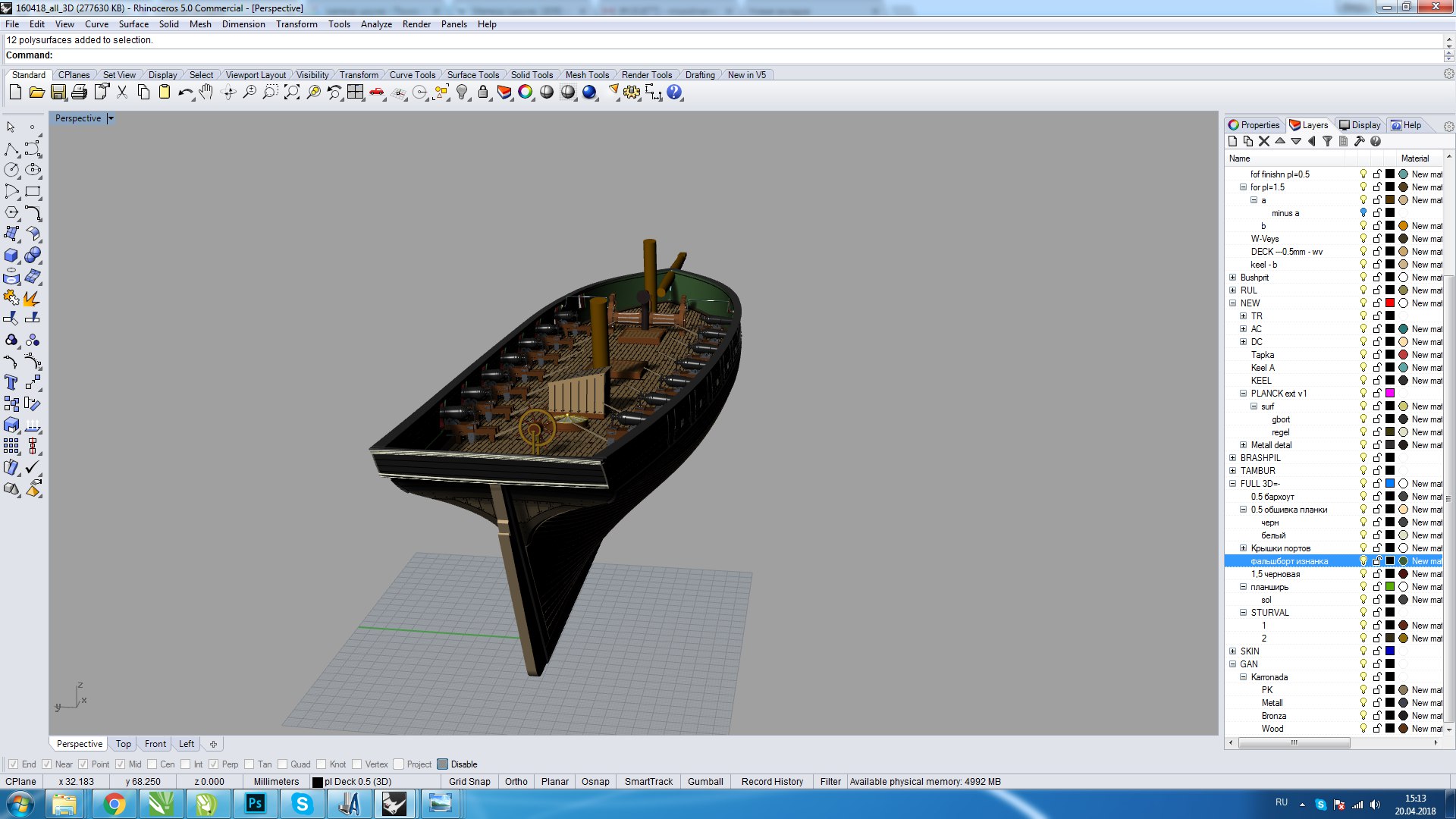Expand the BRASHPIL layer
Image resolution: width=1456 pixels, height=819 pixels.
(1232, 458)
